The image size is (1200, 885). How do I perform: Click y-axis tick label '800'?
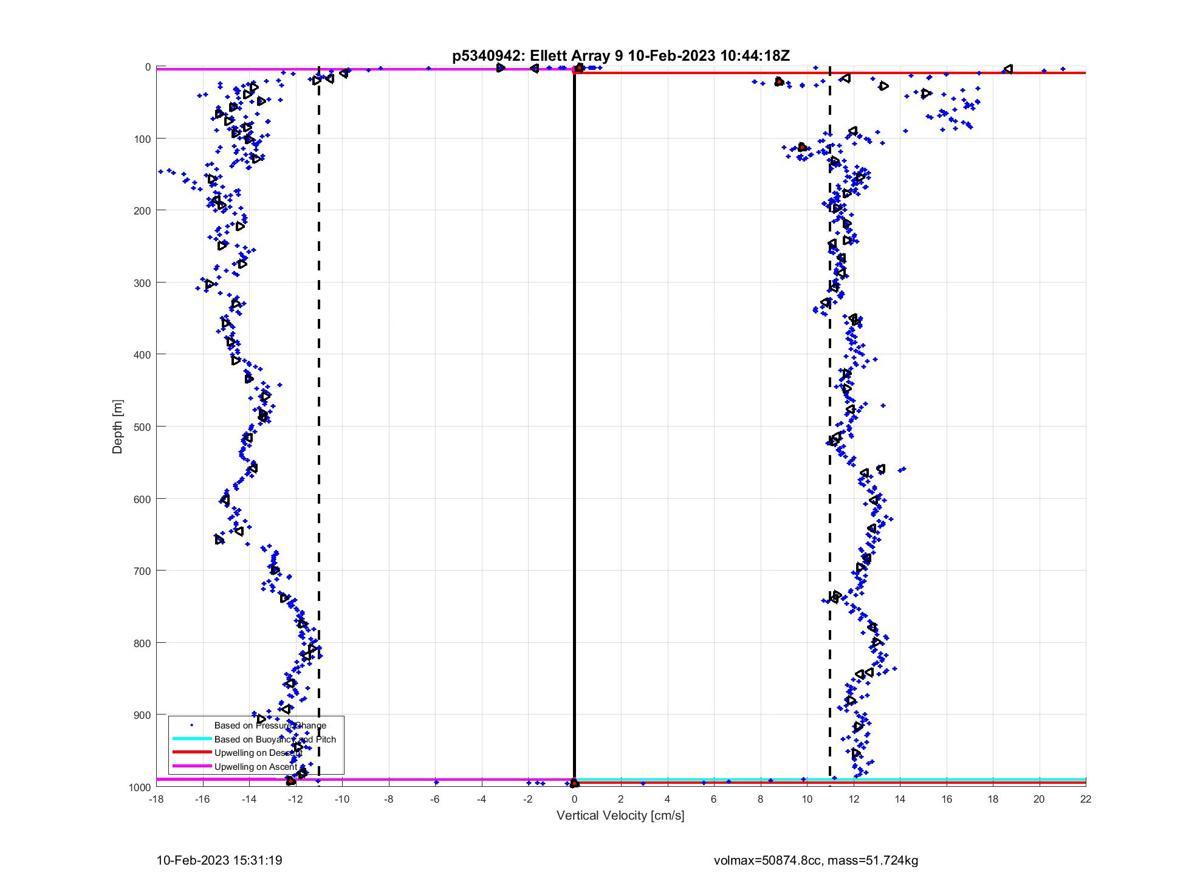pyautogui.click(x=141, y=643)
